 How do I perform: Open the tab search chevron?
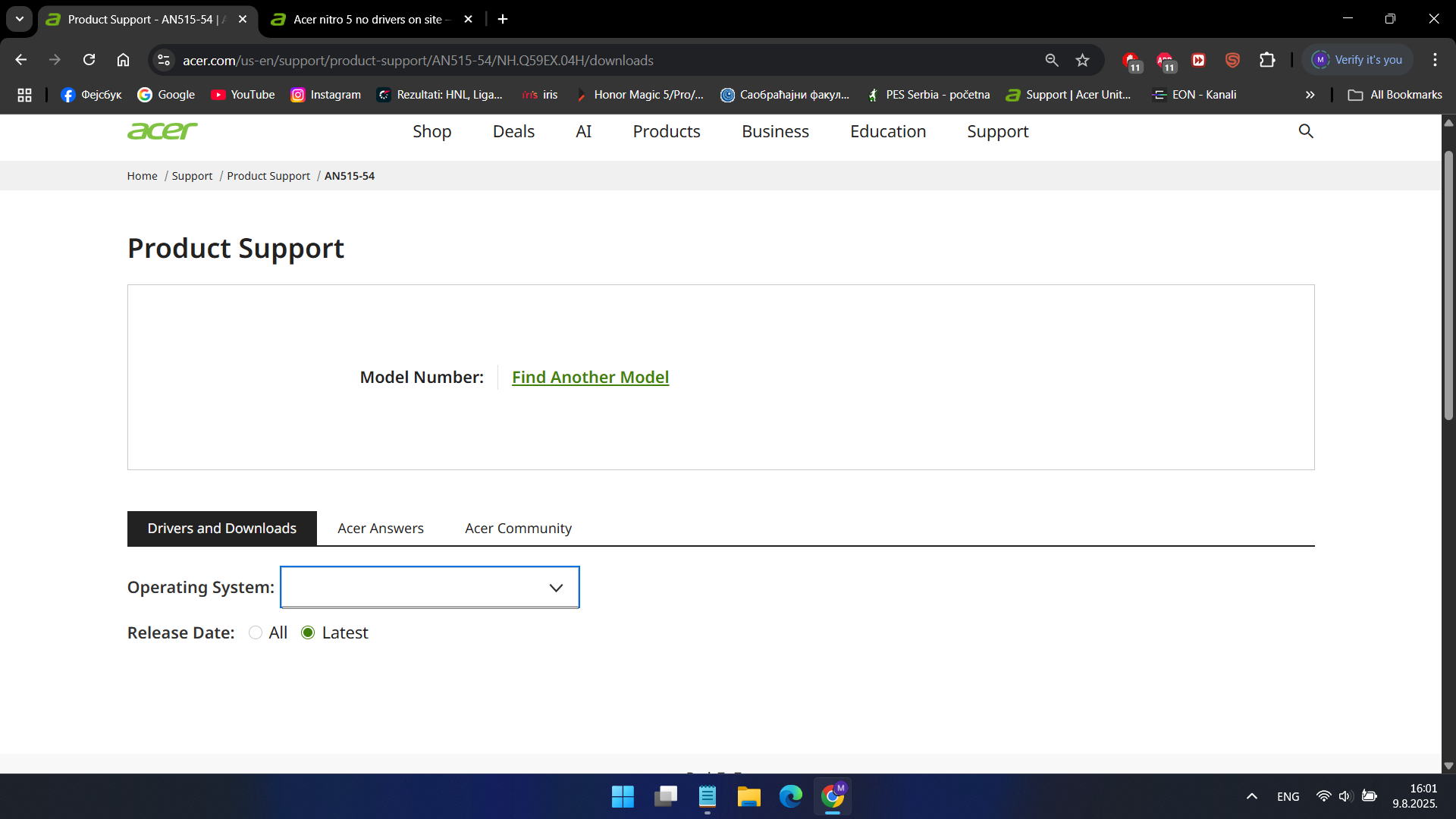tap(20, 19)
